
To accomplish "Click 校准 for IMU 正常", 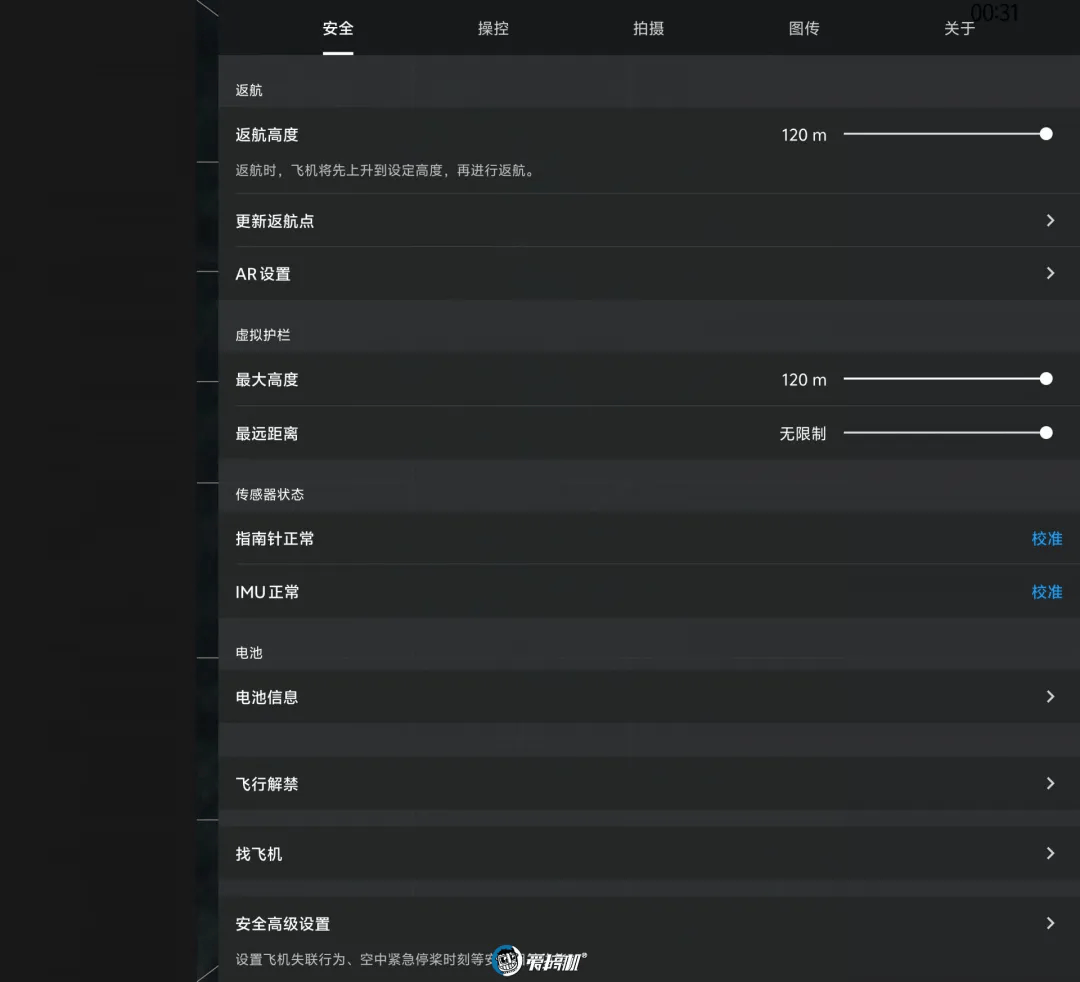I will click(x=1046, y=592).
